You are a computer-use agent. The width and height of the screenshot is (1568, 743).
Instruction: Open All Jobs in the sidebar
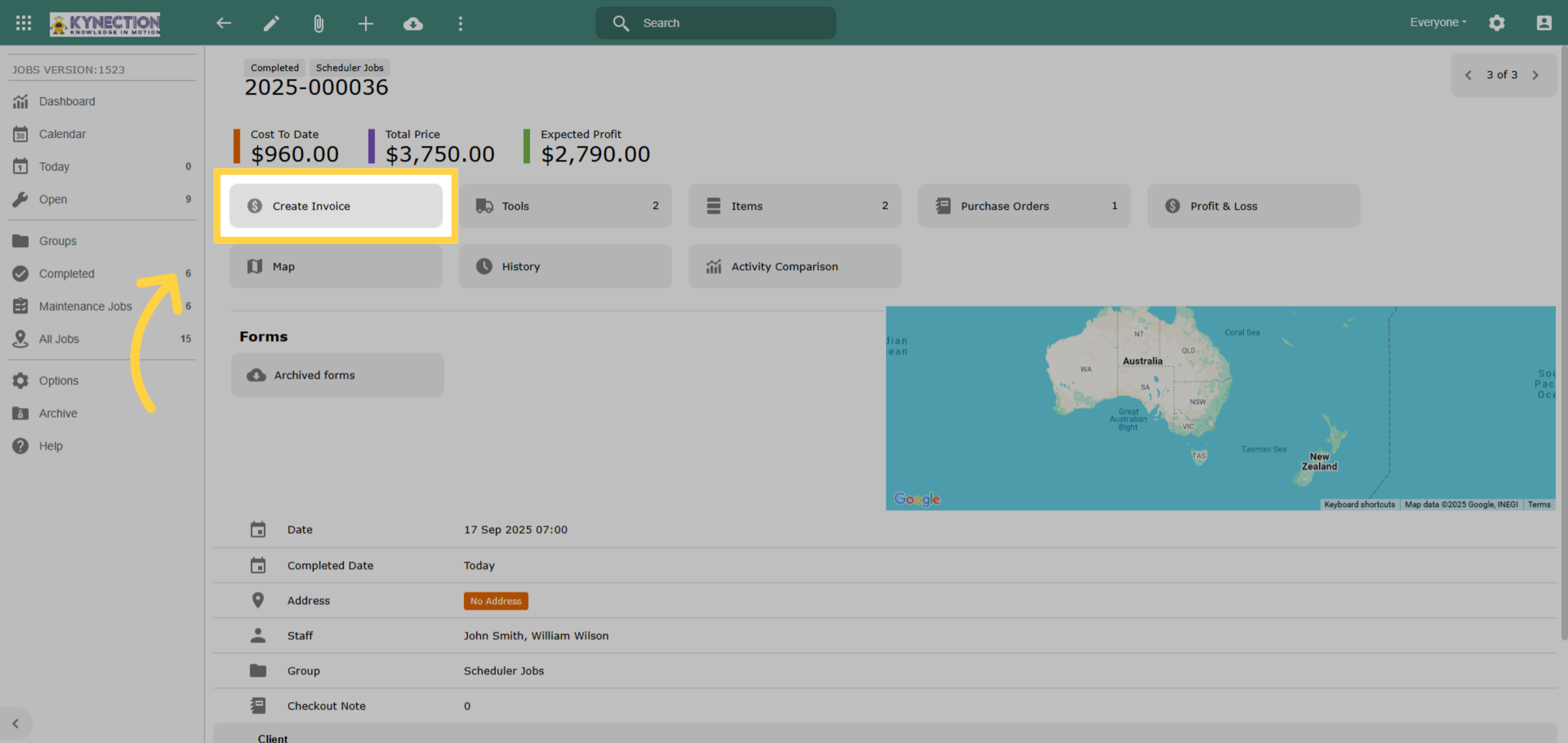pos(102,339)
